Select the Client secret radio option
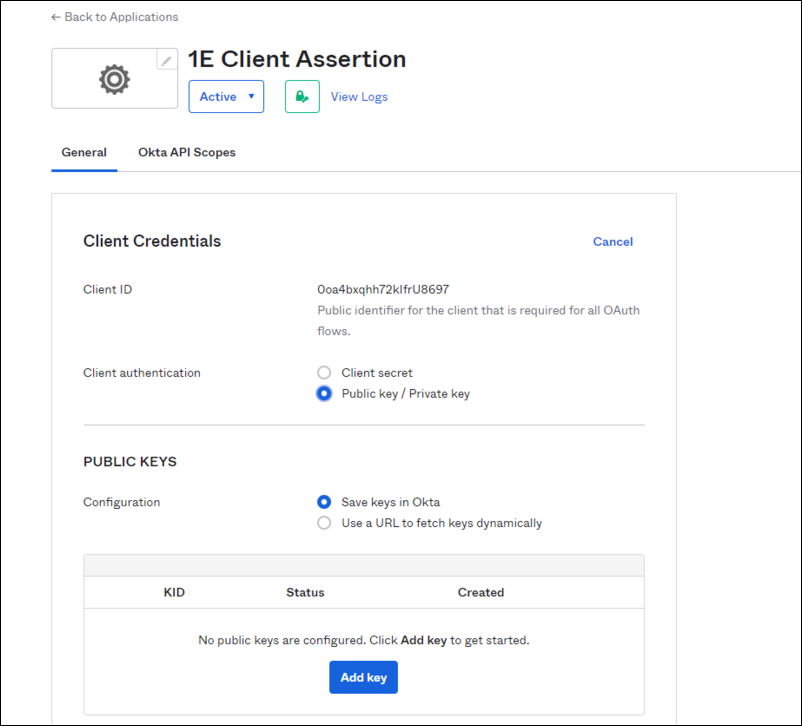 pyautogui.click(x=324, y=373)
